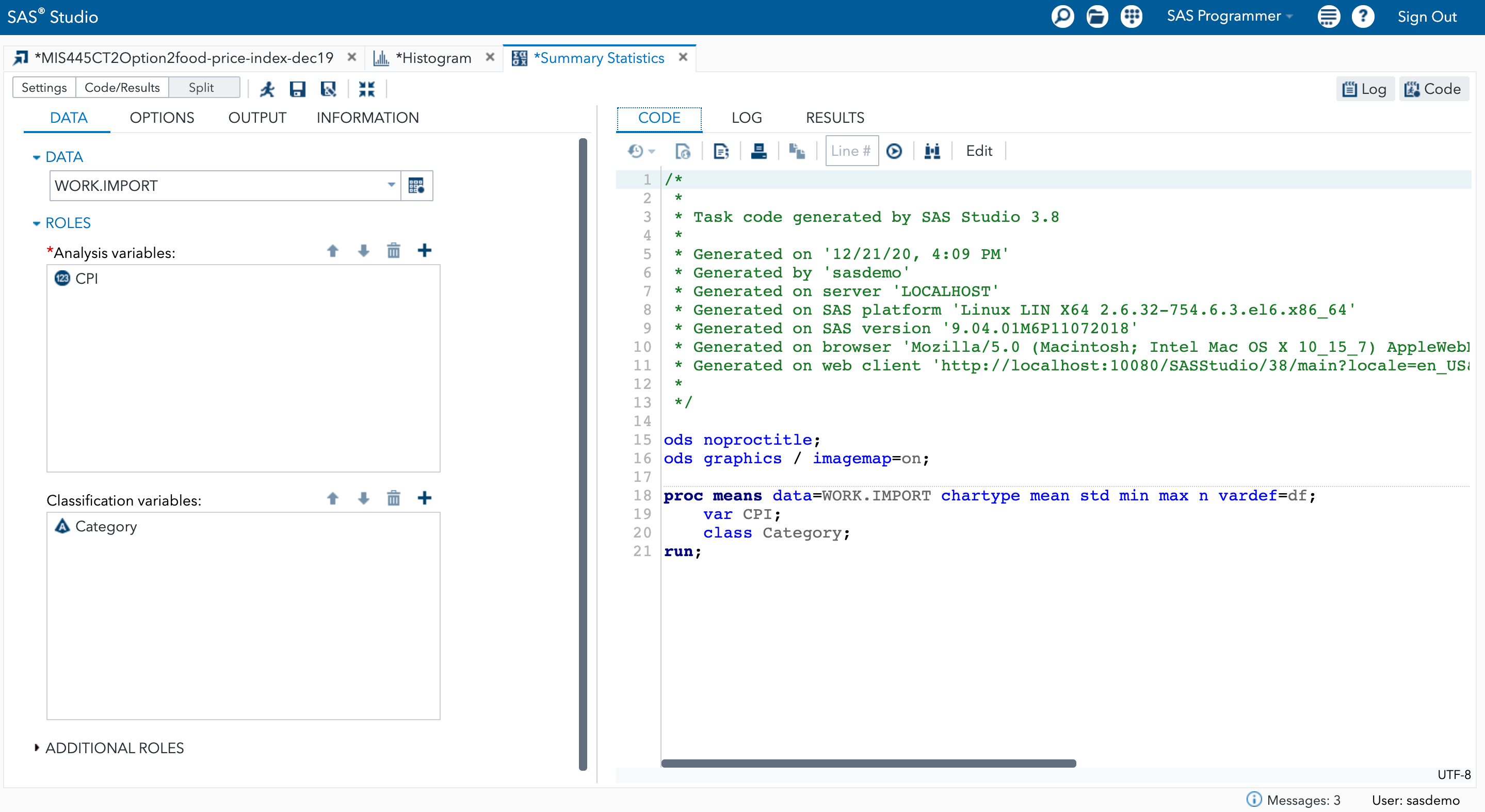Open the SAS Programmer perspective dropdown
The image size is (1485, 812).
click(1229, 17)
